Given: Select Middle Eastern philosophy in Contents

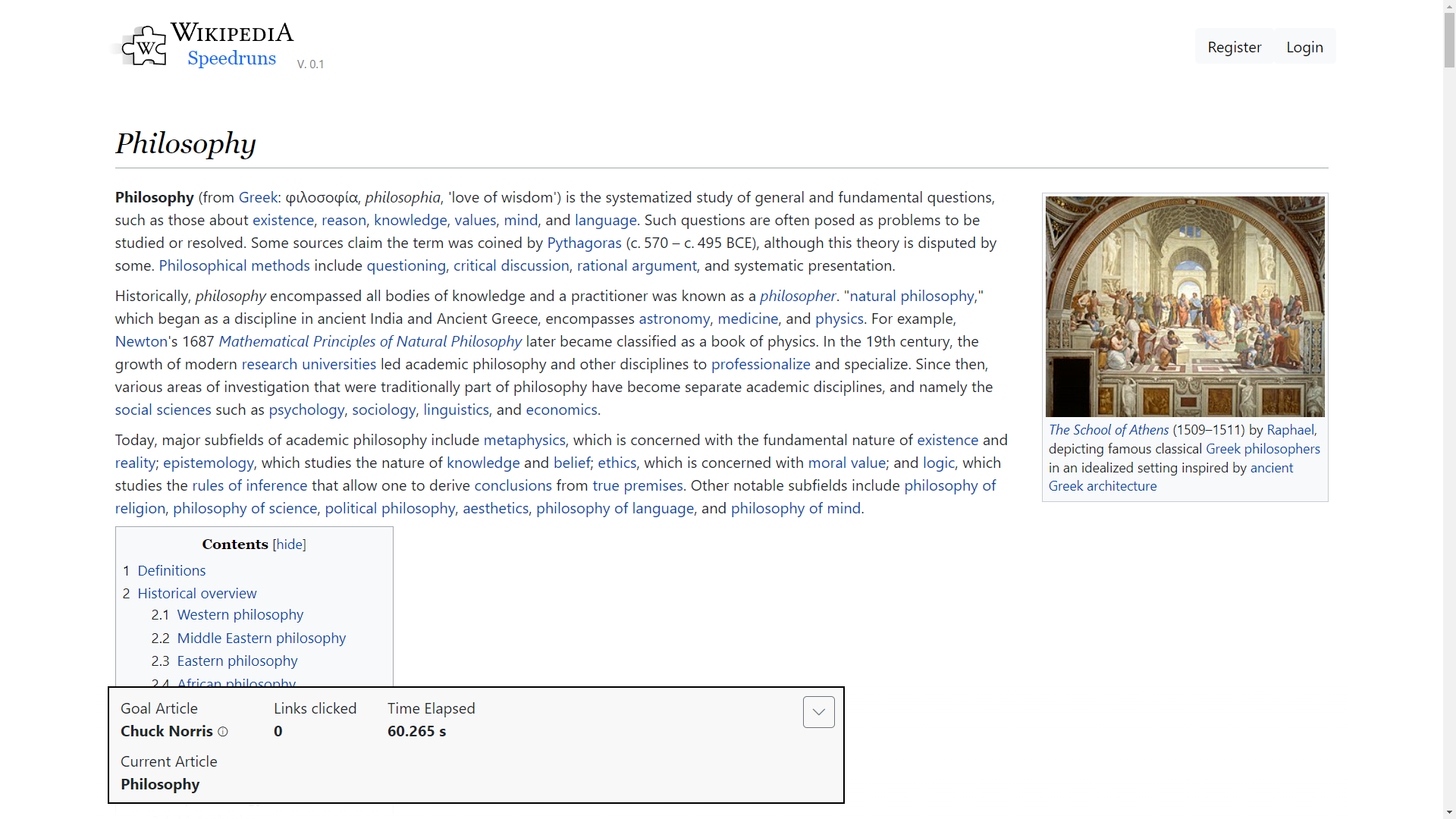Looking at the screenshot, I should (261, 638).
